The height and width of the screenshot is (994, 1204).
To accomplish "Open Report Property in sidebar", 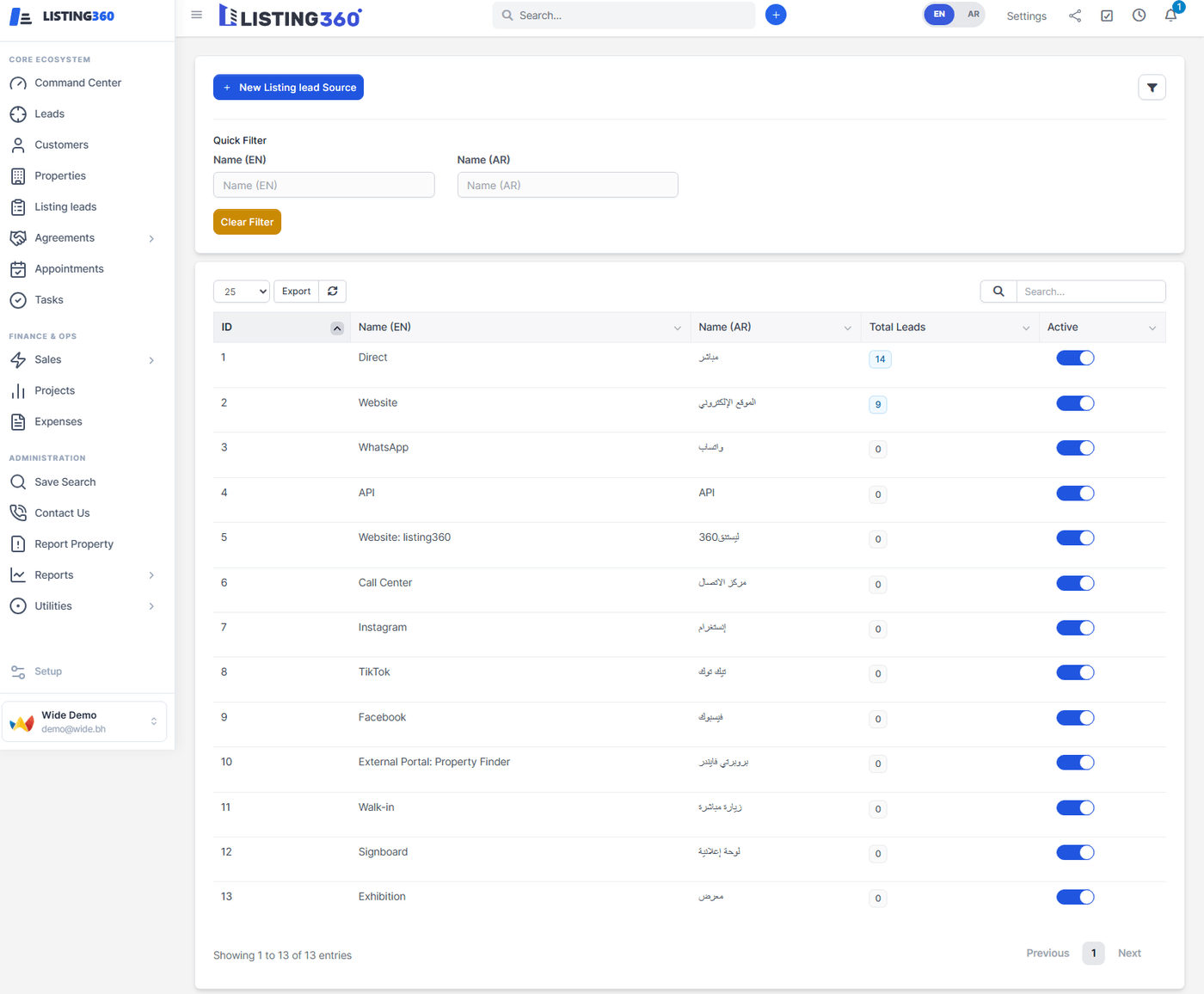I will 74,543.
